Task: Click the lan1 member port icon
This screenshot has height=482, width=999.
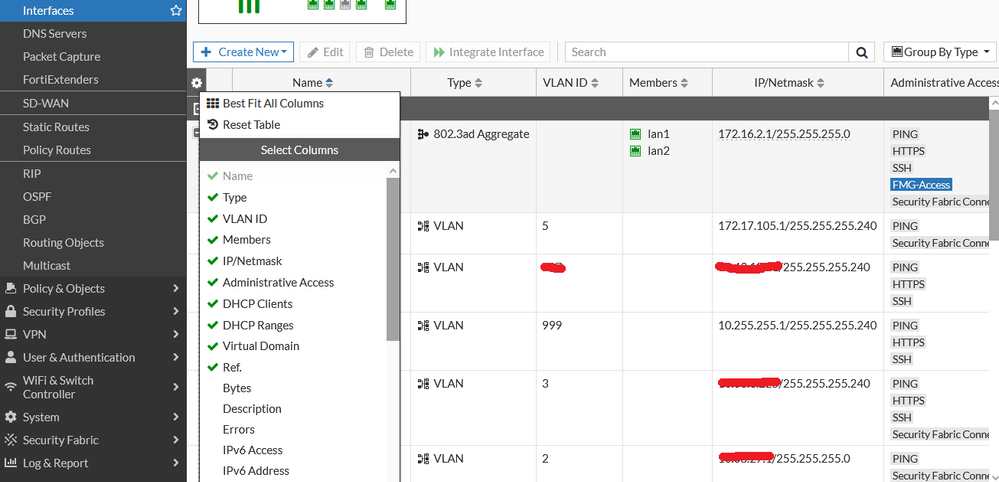Action: (636, 134)
